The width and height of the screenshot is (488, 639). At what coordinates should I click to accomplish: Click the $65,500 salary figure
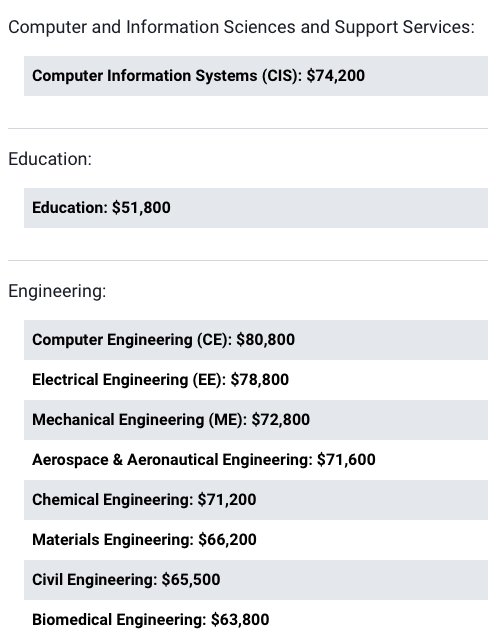(x=191, y=580)
